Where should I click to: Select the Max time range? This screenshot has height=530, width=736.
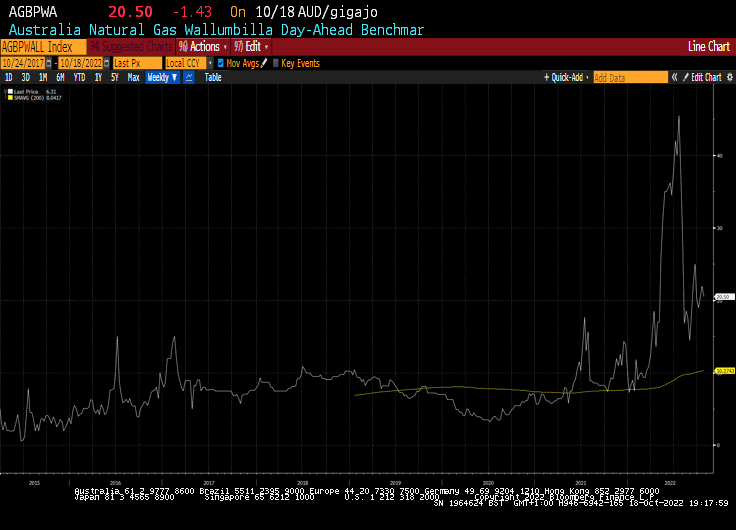click(133, 77)
